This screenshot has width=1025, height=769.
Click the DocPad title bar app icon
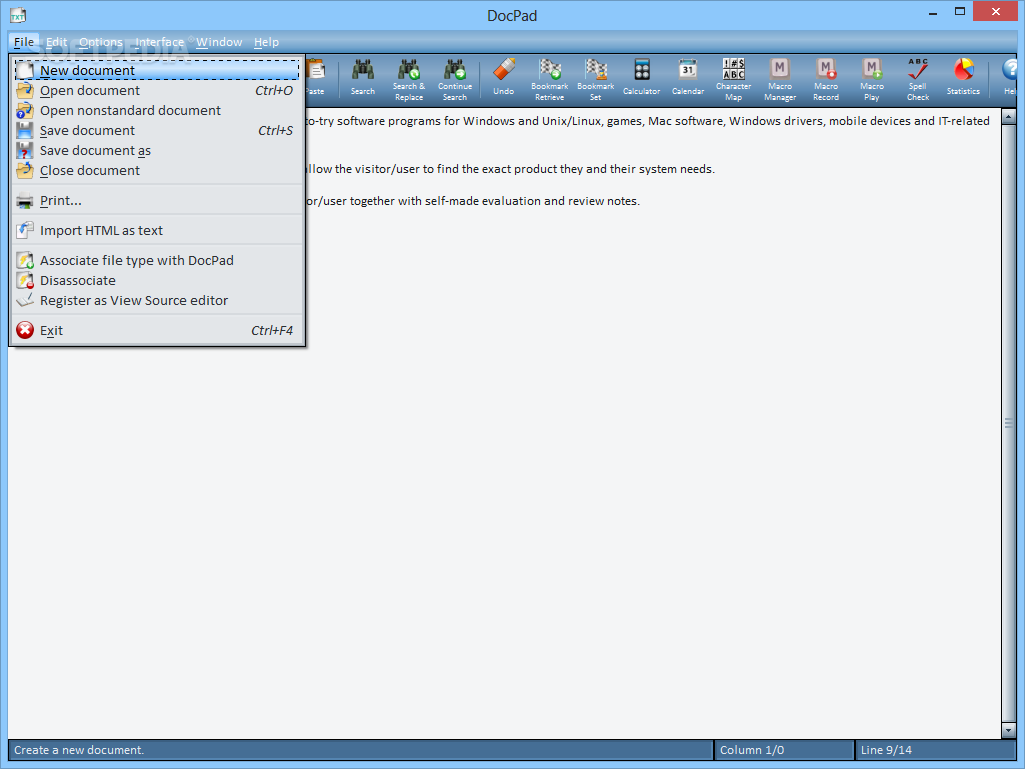18,15
